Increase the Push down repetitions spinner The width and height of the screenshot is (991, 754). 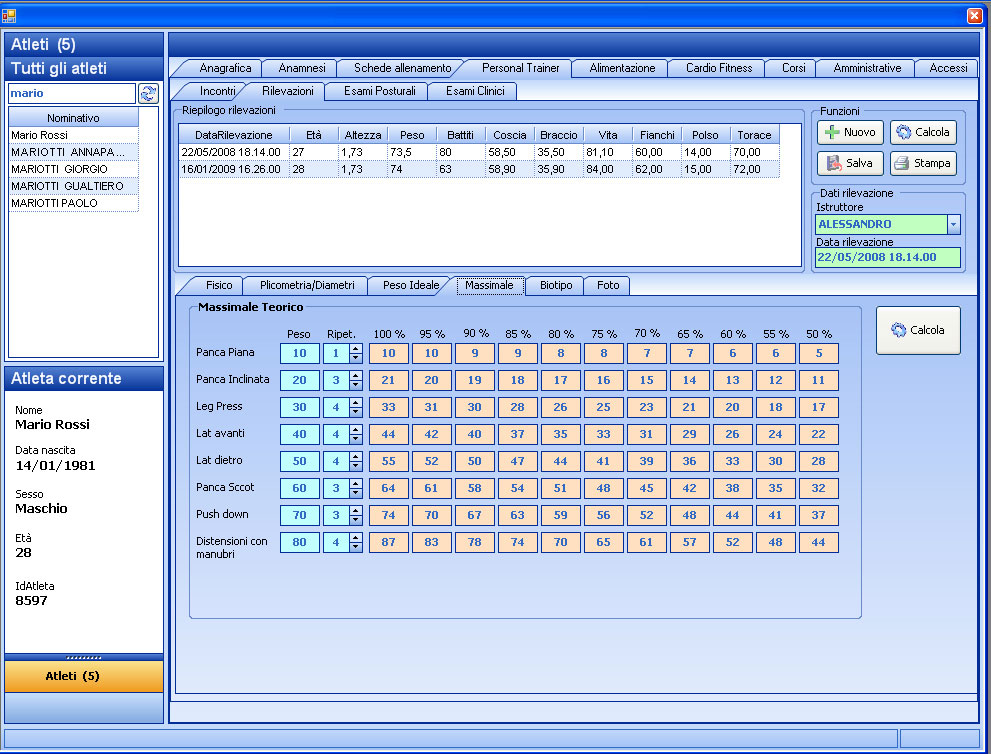(x=355, y=511)
